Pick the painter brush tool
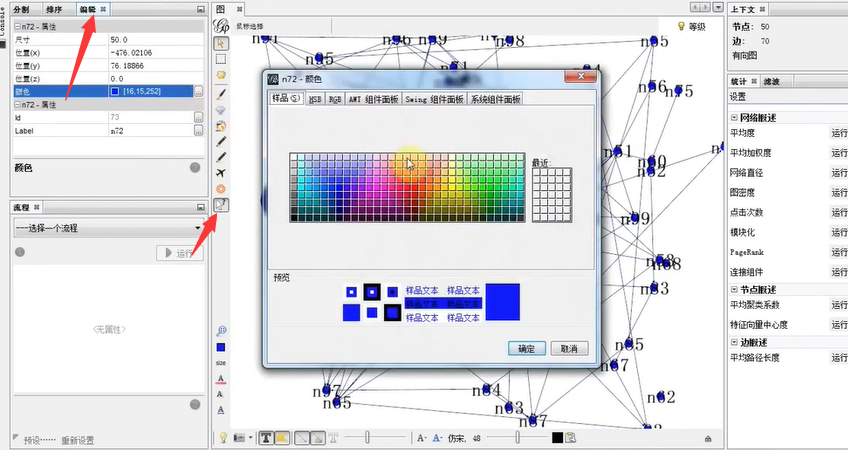Viewport: 848px width, 450px height. (x=221, y=95)
